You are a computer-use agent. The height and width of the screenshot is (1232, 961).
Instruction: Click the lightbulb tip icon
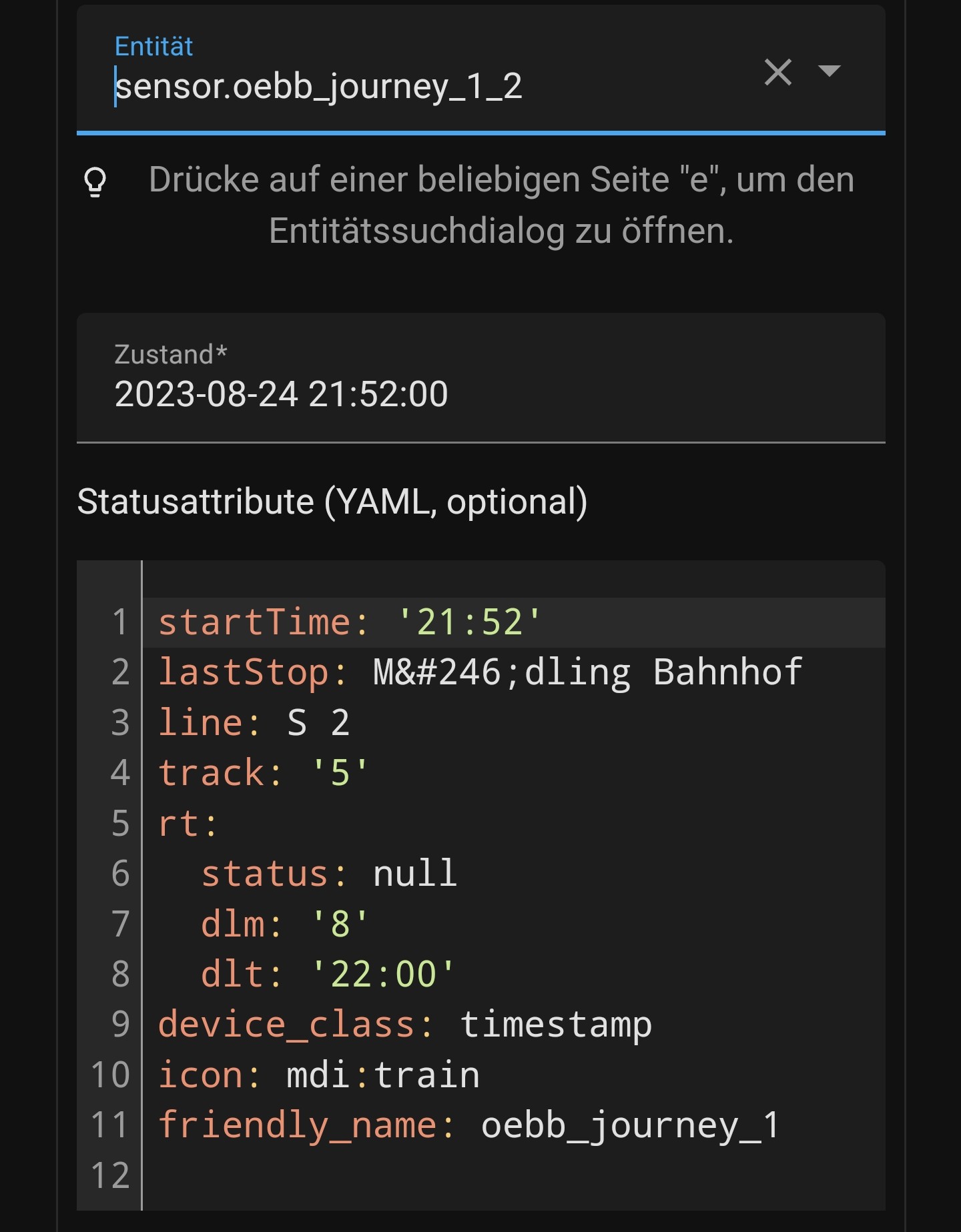point(95,181)
